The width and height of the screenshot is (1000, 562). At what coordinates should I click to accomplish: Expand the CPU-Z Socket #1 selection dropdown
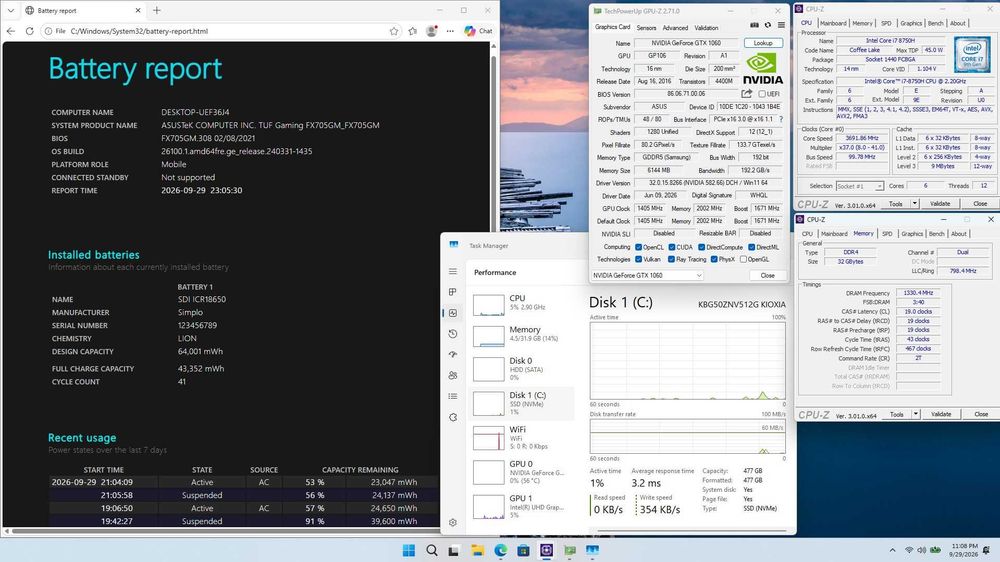click(x=860, y=186)
